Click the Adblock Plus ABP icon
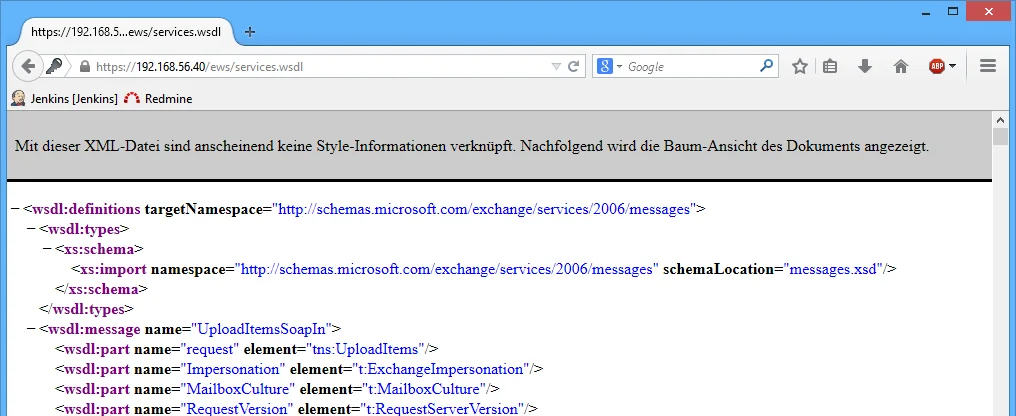 [x=936, y=66]
